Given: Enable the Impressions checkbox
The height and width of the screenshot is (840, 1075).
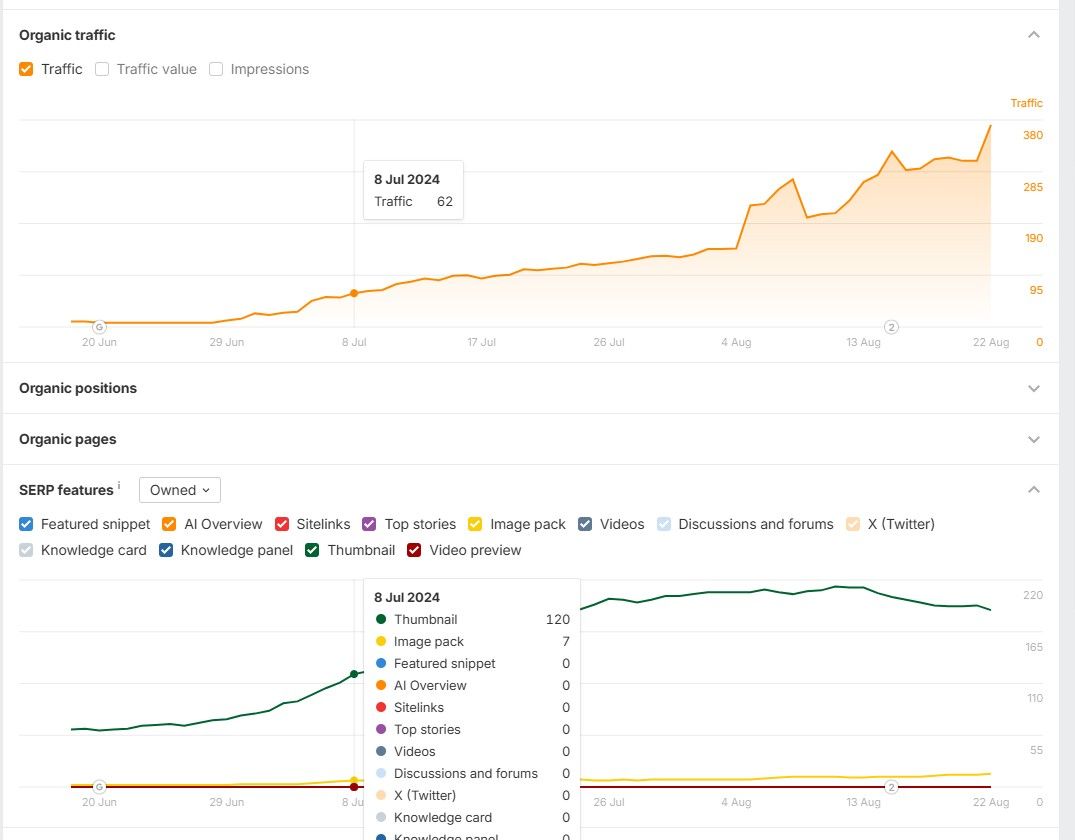Looking at the screenshot, I should pos(216,69).
